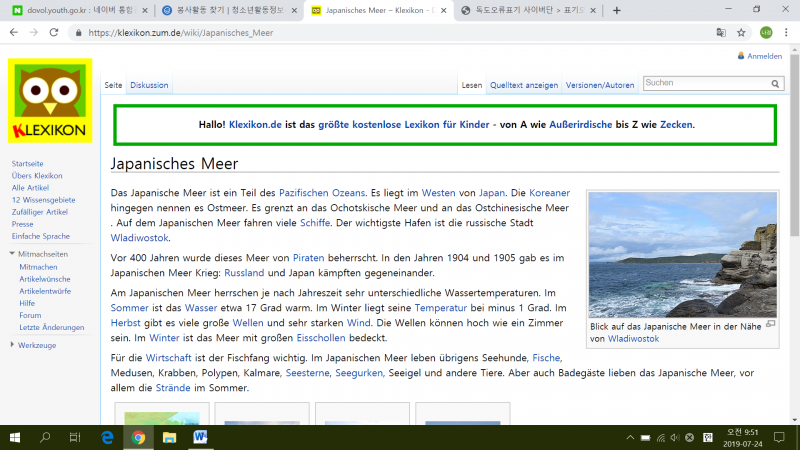Open Microsoft Edge from the taskbar
This screenshot has height=450, width=800.
click(107, 437)
